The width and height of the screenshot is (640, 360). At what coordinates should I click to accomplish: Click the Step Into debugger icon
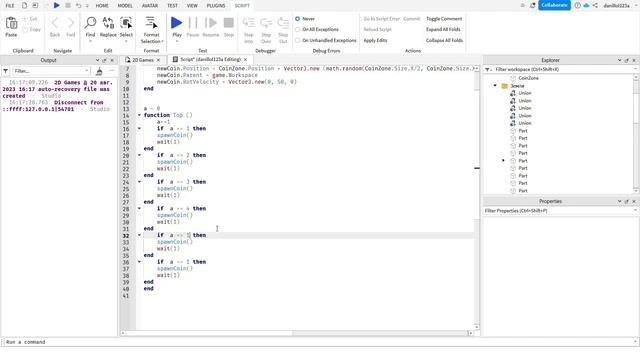[x=249, y=23]
